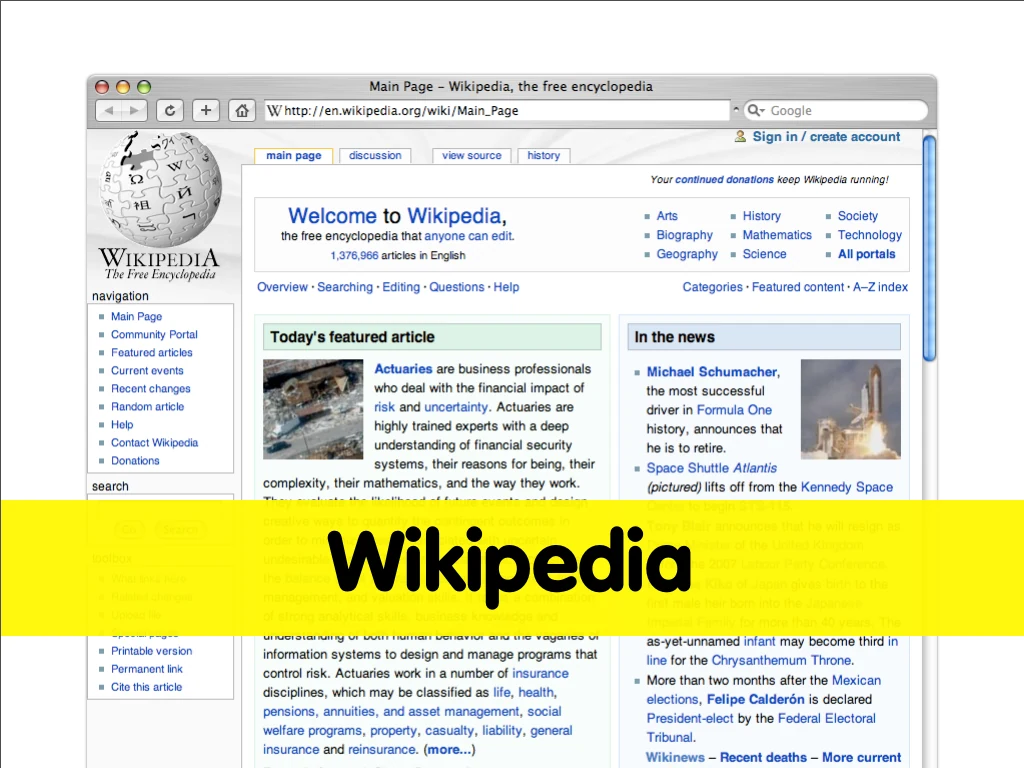Screen dimensions: 1024x768
Task: Open the All portals link
Action: point(867,253)
